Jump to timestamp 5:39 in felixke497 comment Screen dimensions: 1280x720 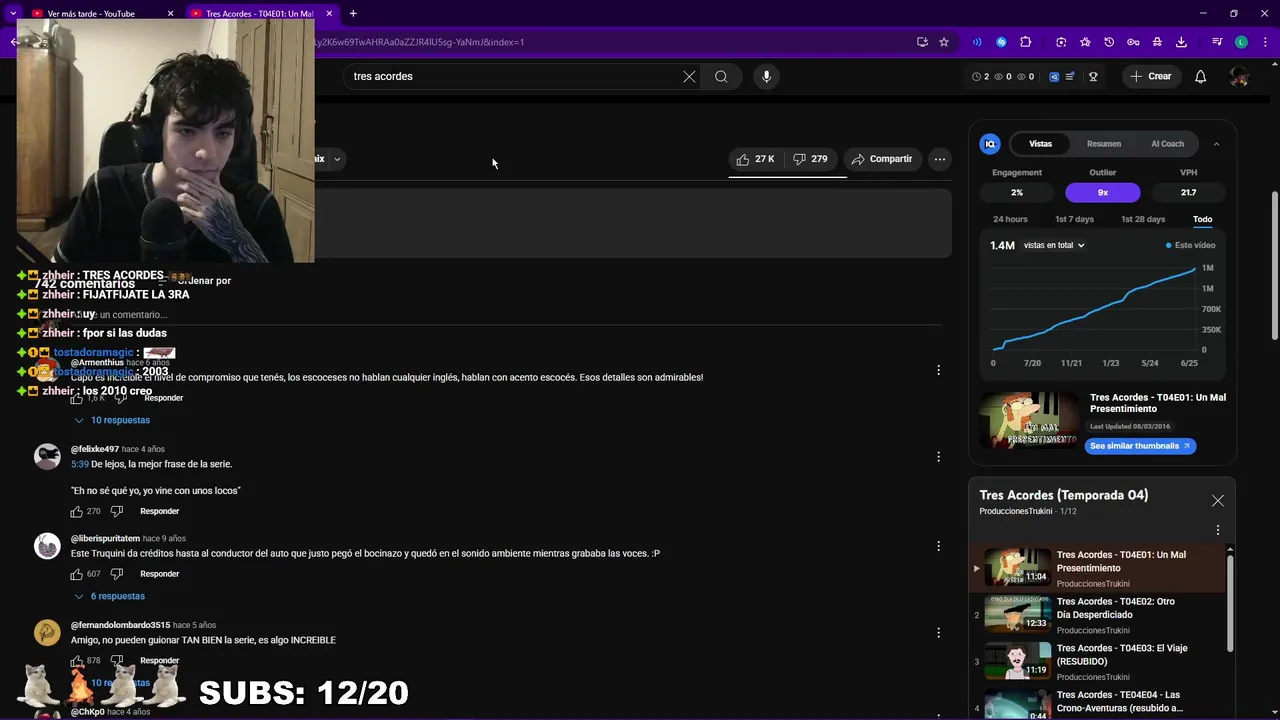tap(80, 464)
